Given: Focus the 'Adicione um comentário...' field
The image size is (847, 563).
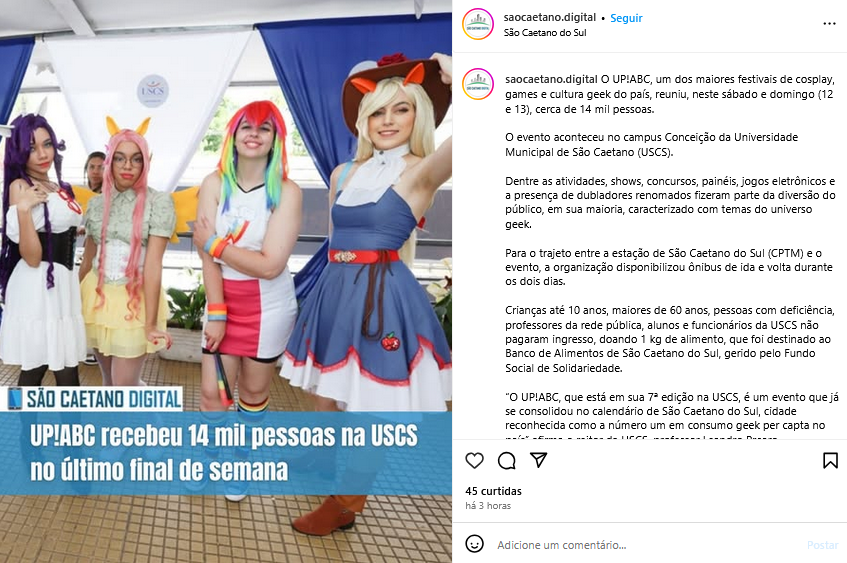Looking at the screenshot, I should [x=648, y=545].
